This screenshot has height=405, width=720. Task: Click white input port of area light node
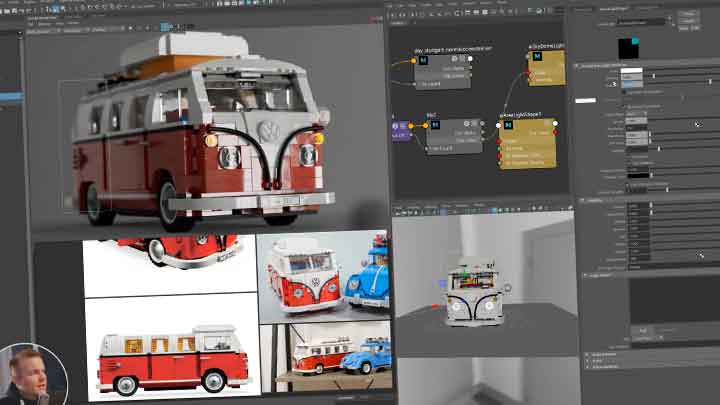coord(499,125)
